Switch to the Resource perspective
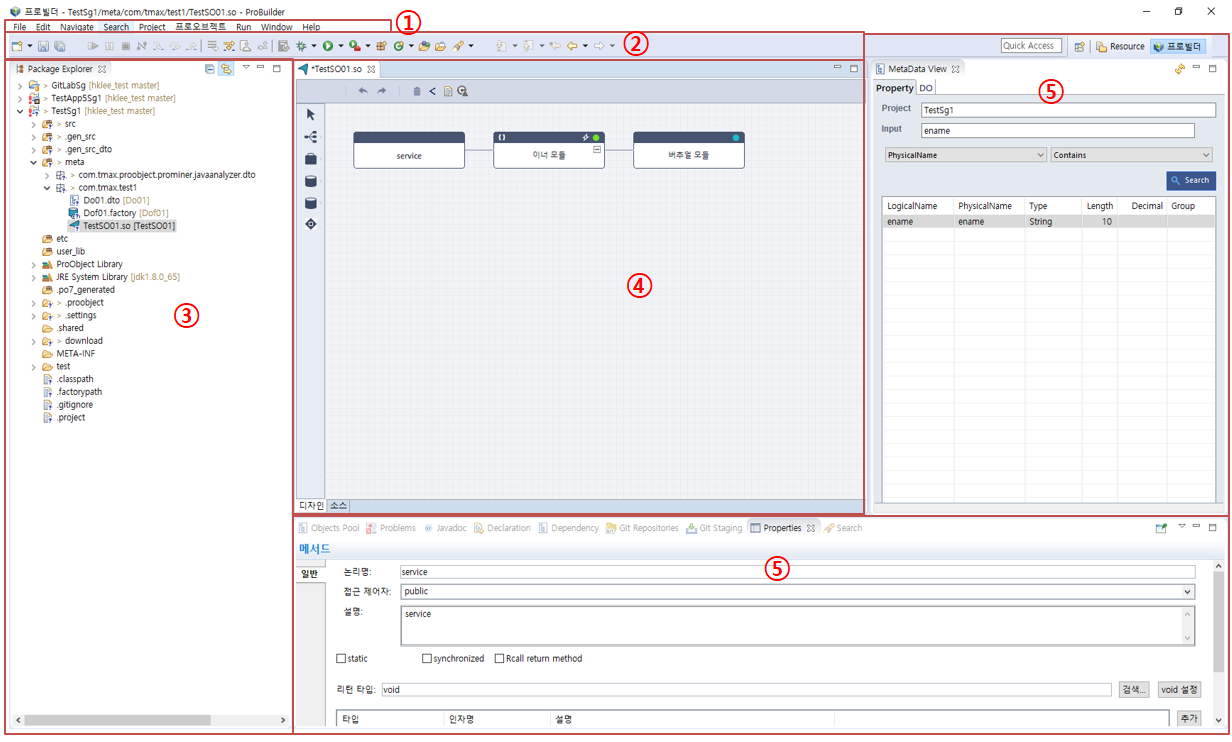This screenshot has height=742, width=1232. tap(1120, 46)
